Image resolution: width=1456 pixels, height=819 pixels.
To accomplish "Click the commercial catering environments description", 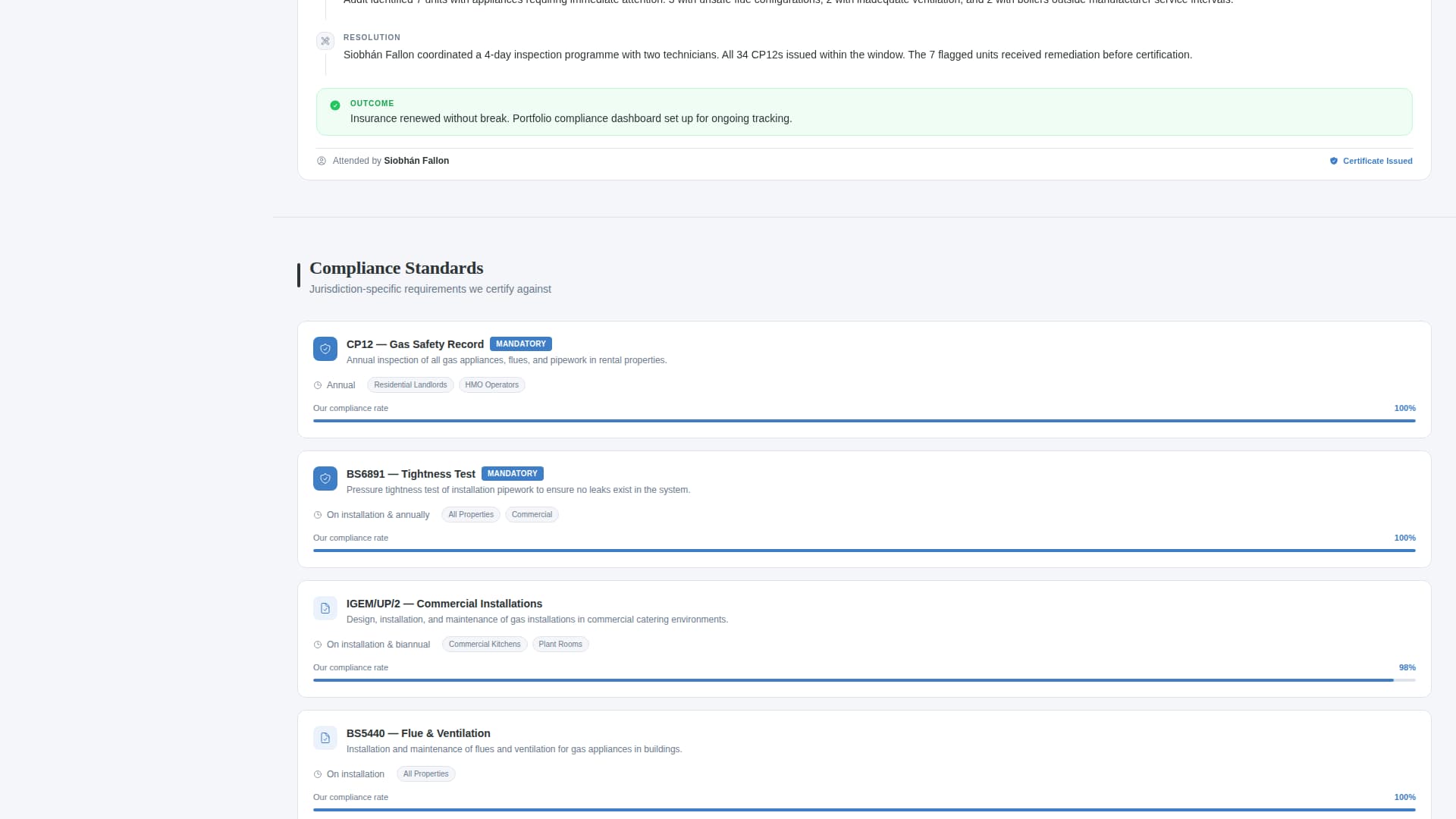I will pos(537,620).
